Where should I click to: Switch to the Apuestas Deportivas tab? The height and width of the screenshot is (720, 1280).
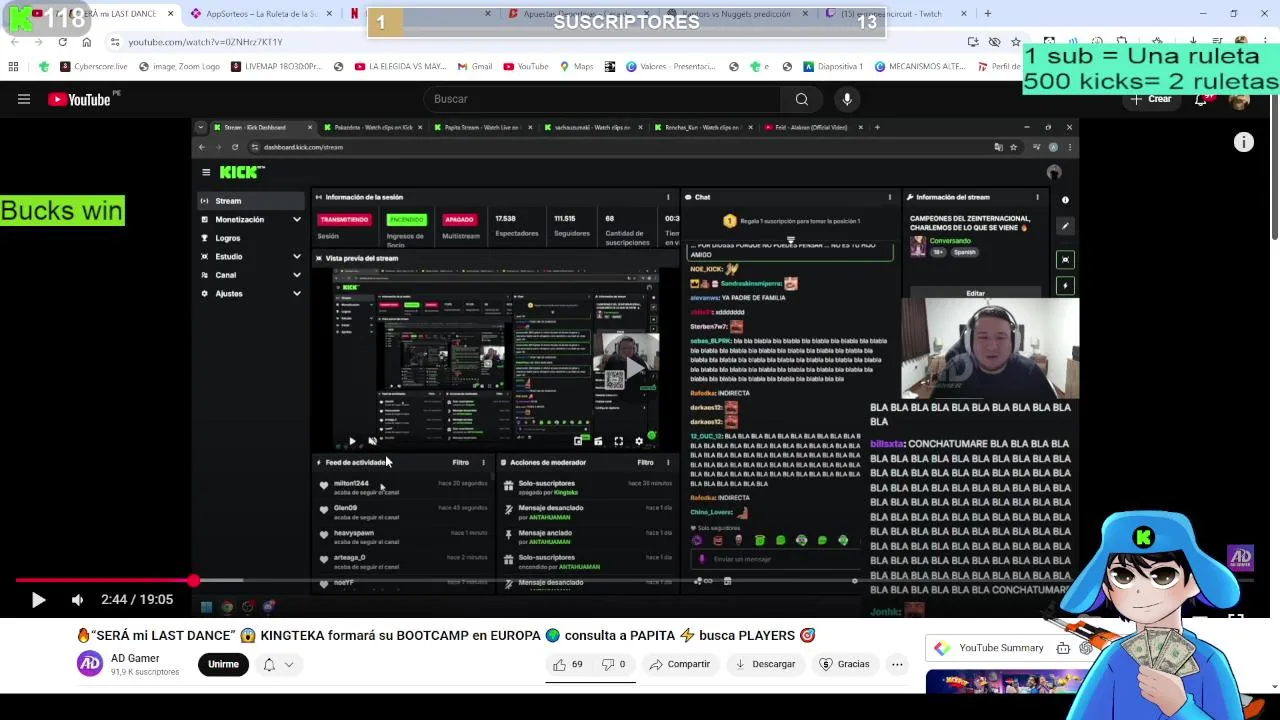[582, 14]
